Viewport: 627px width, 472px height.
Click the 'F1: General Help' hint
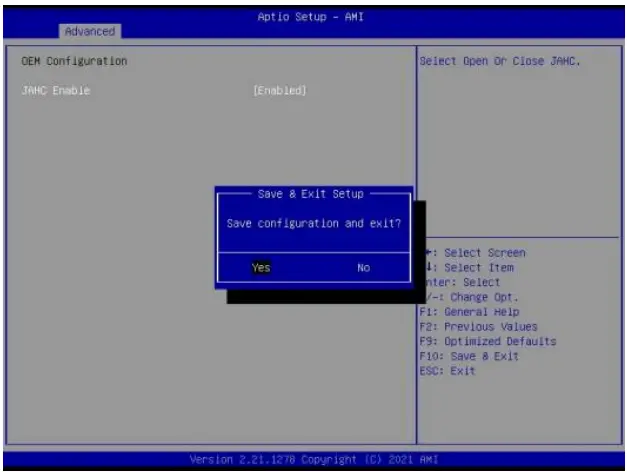pos(469,312)
